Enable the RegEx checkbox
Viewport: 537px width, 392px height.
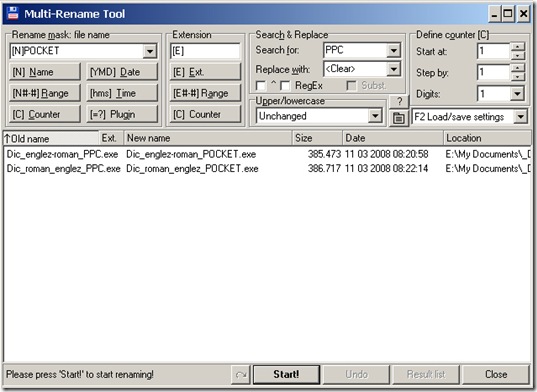click(x=285, y=86)
